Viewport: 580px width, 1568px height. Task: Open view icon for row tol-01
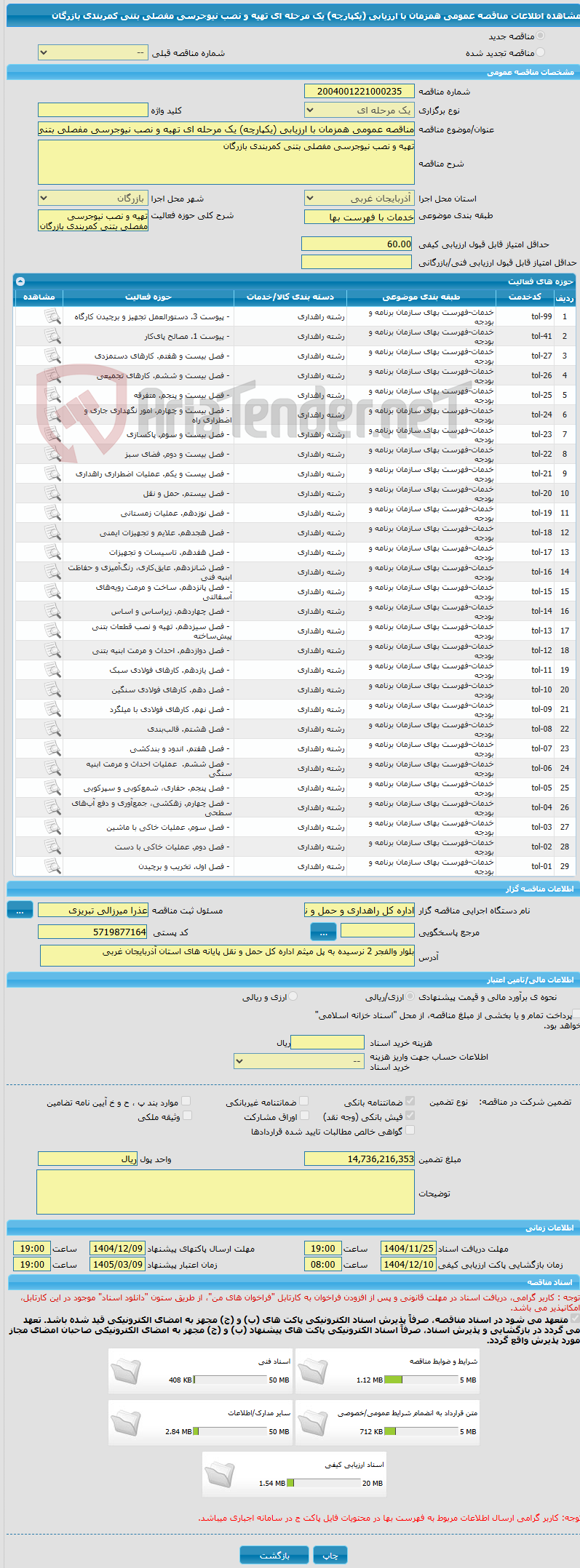click(x=52, y=866)
